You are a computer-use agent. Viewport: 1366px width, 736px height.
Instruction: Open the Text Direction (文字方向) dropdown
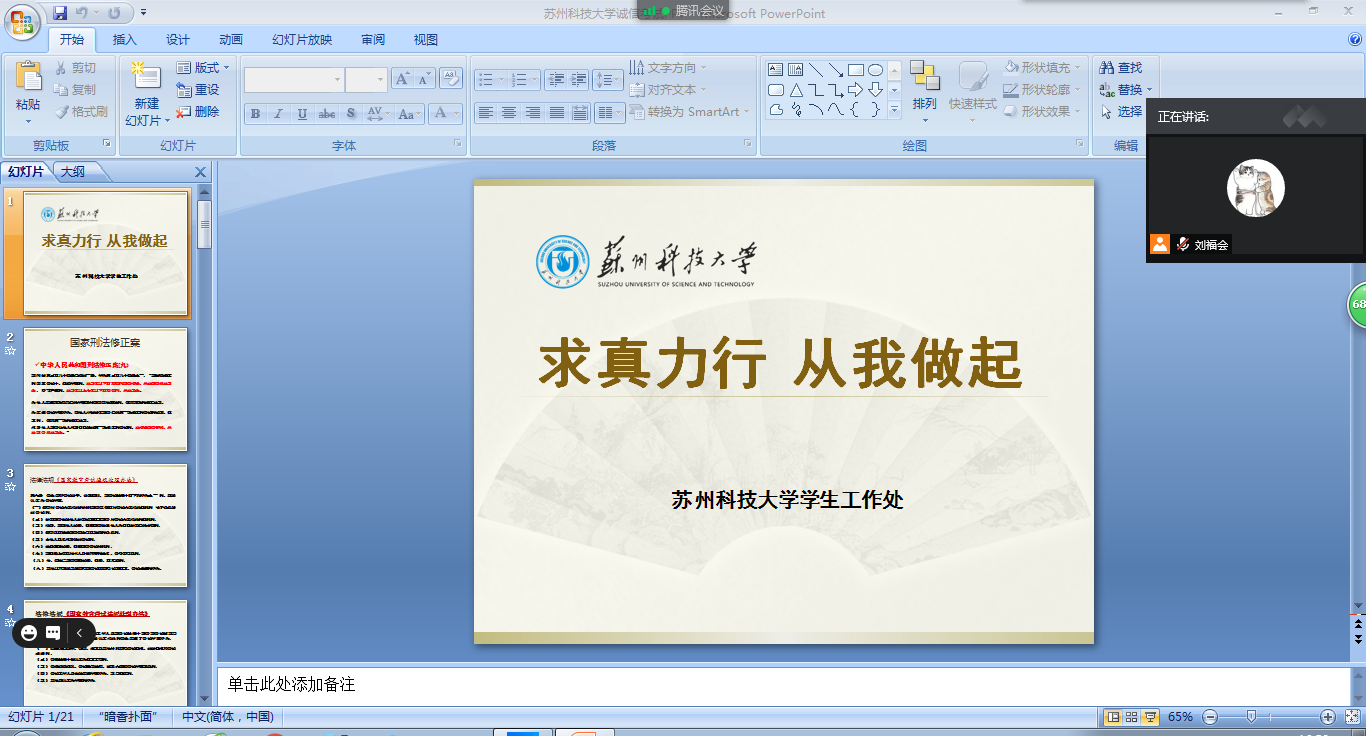668,68
